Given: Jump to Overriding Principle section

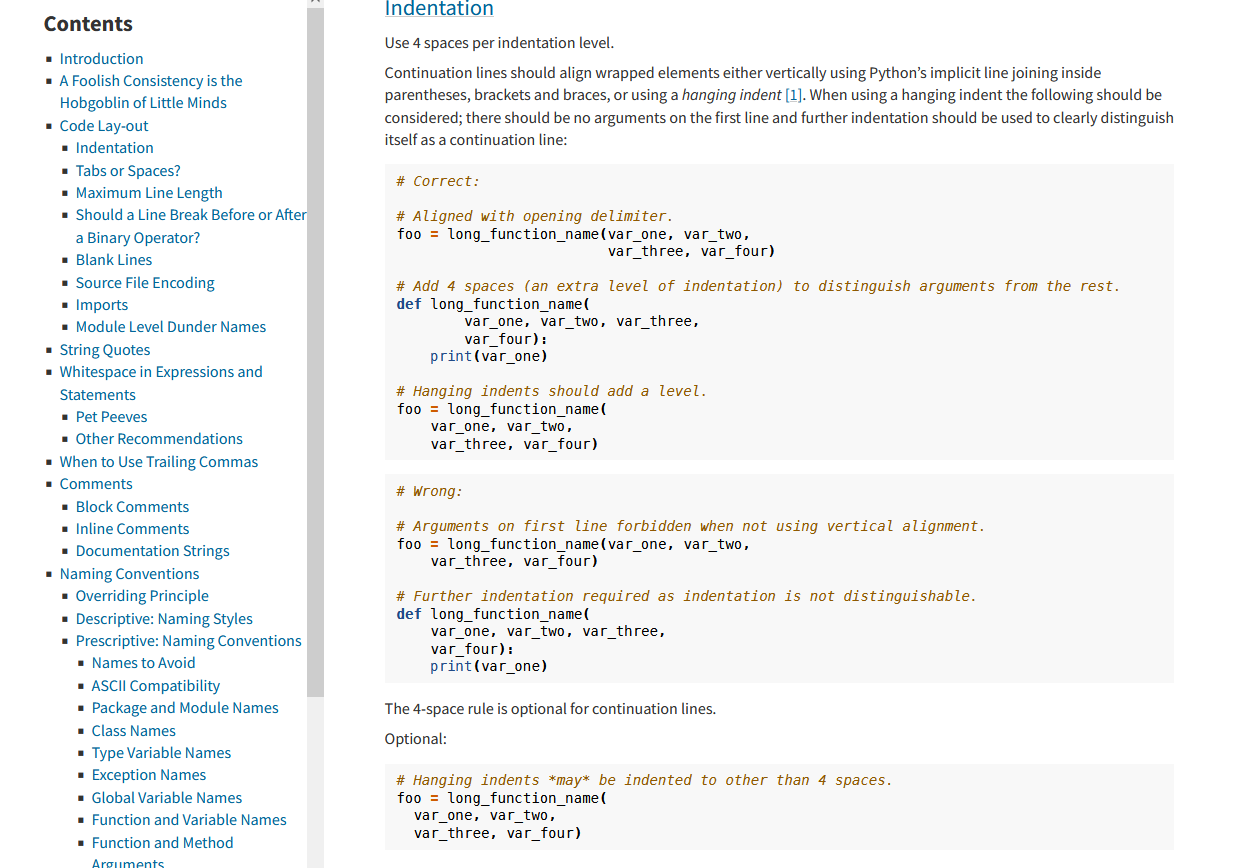Looking at the screenshot, I should (142, 596).
